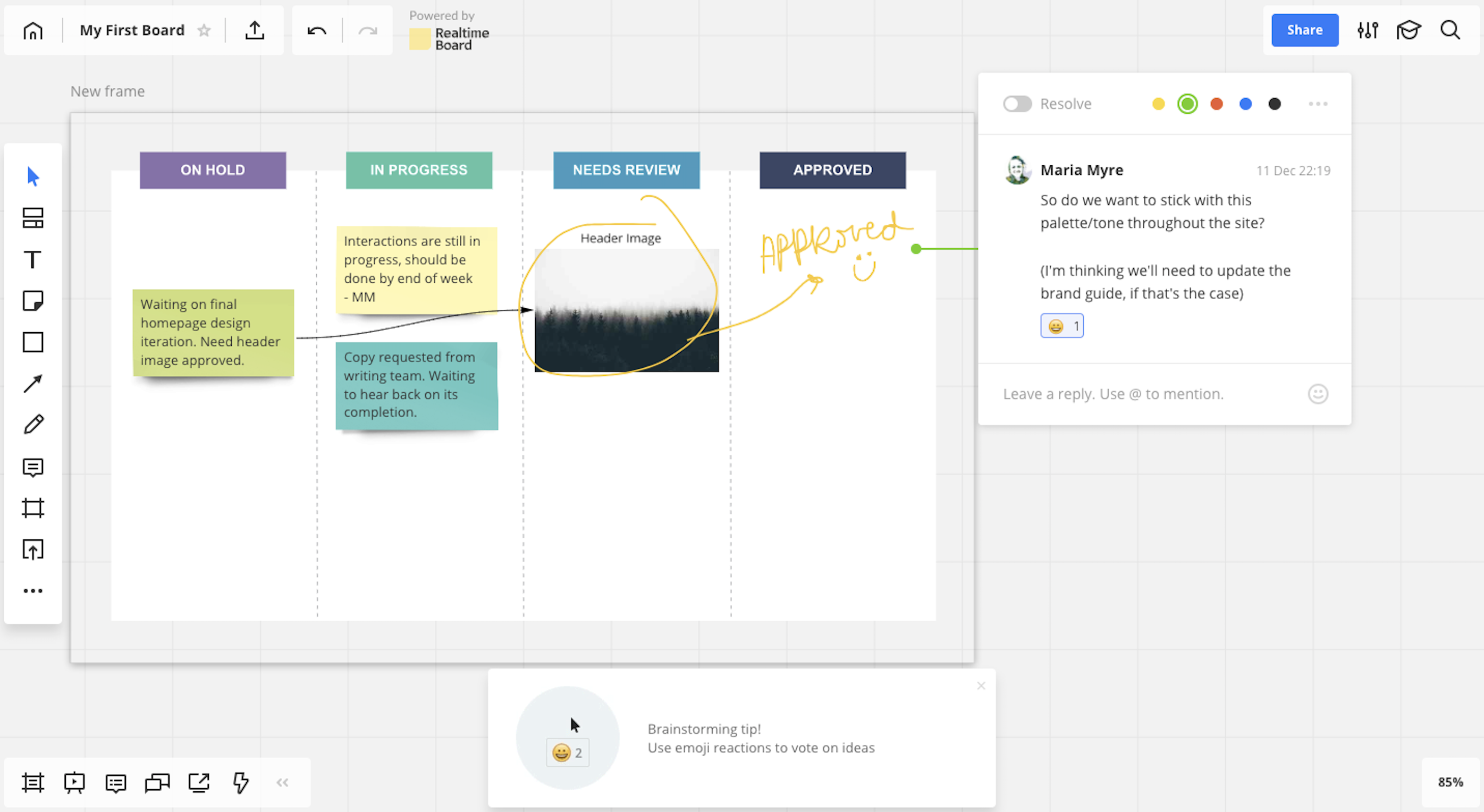Click the Search icon in top-right
The height and width of the screenshot is (812, 1484).
[1450, 30]
